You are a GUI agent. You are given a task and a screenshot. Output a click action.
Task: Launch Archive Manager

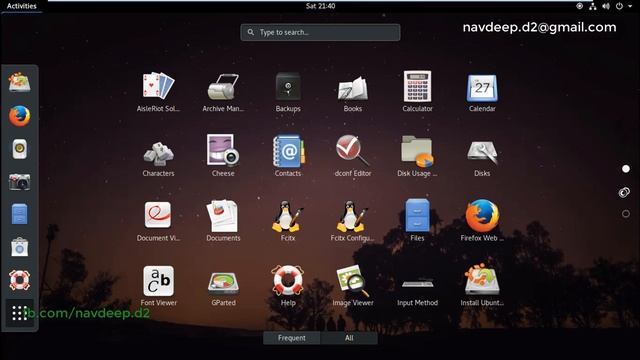tap(223, 92)
